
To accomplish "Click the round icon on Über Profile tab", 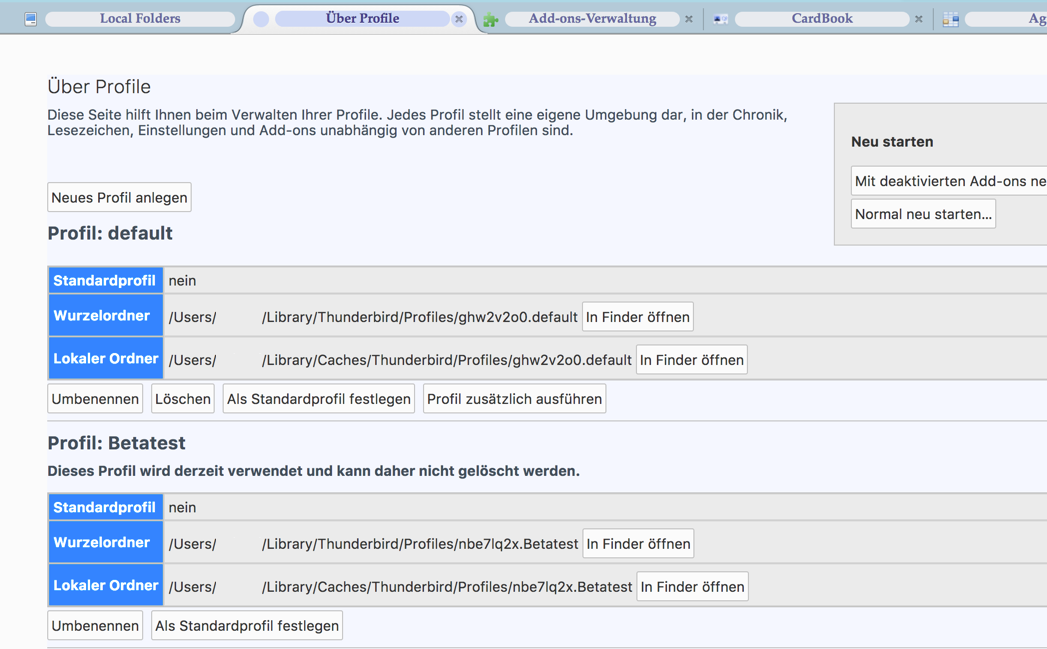I will (261, 19).
